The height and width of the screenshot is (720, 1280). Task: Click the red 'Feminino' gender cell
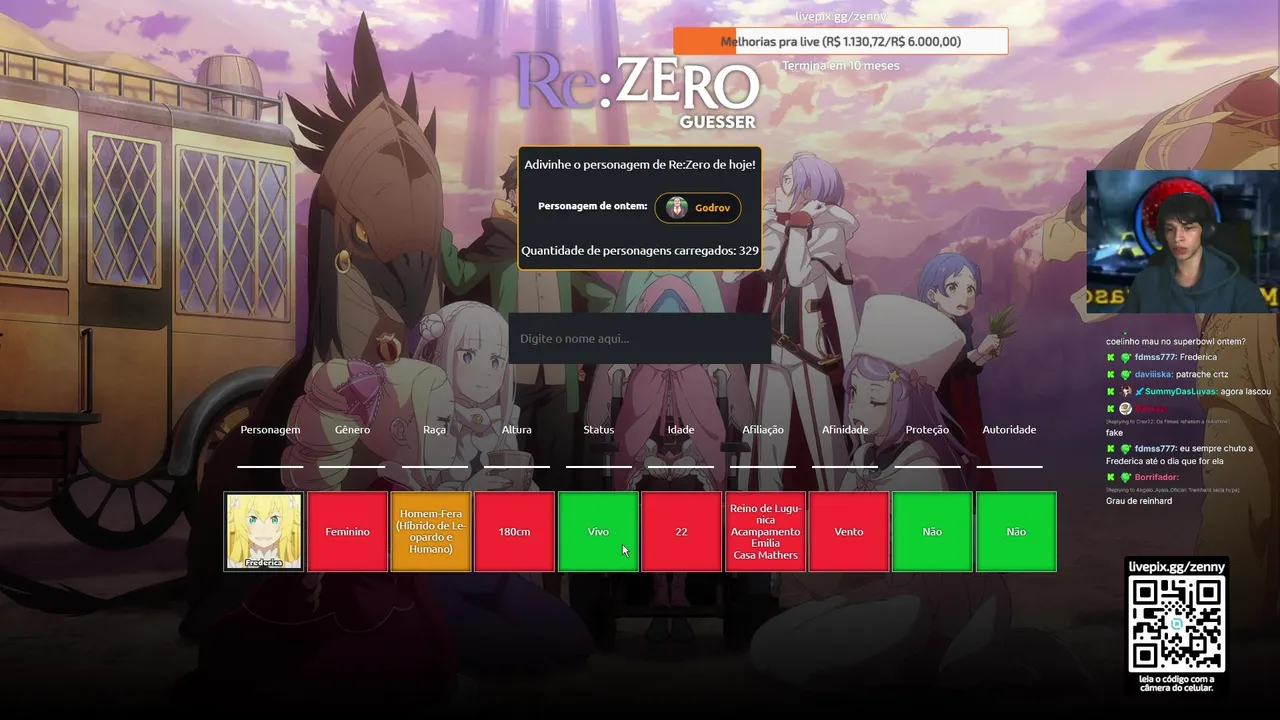348,531
